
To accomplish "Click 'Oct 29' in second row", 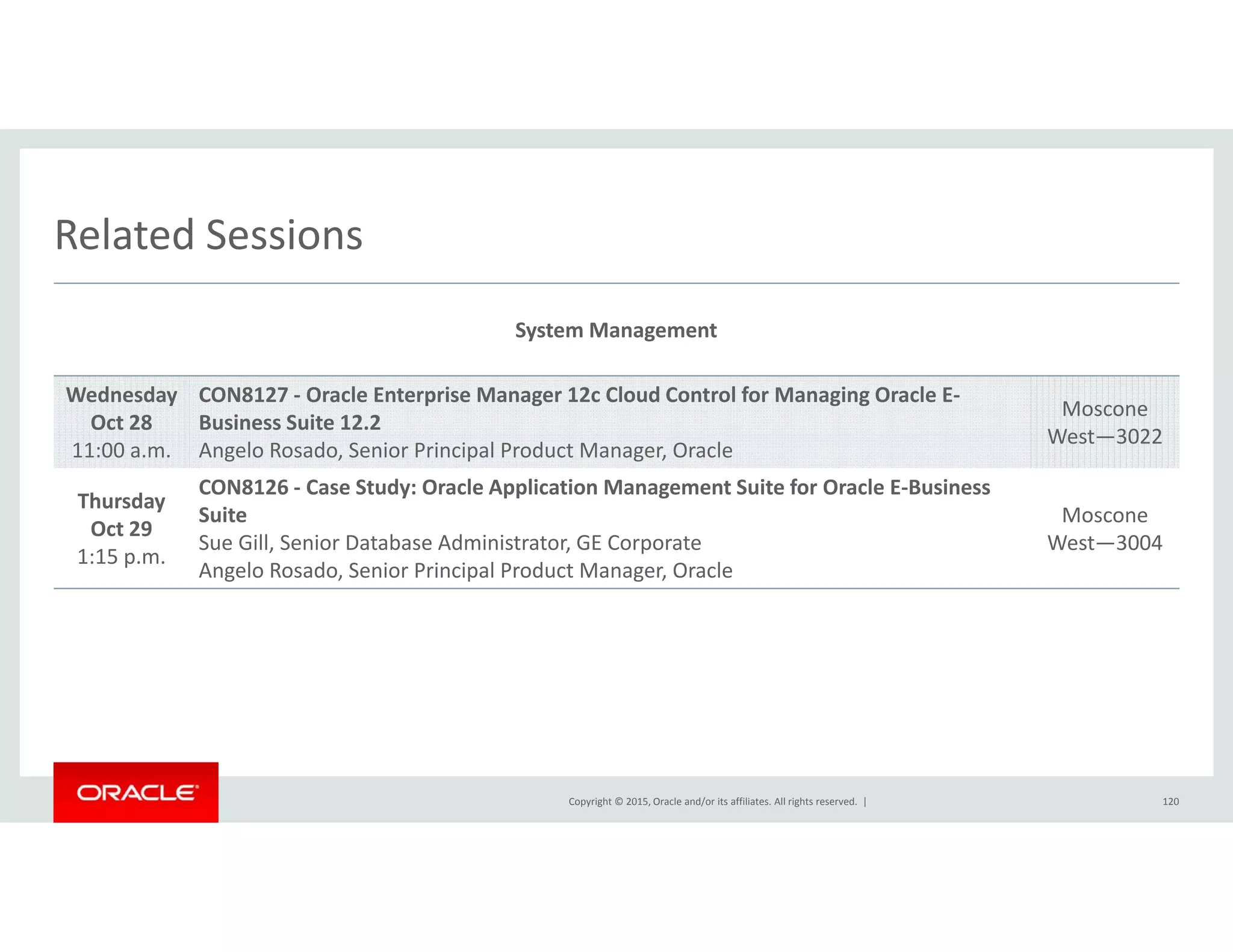I will 122,528.
